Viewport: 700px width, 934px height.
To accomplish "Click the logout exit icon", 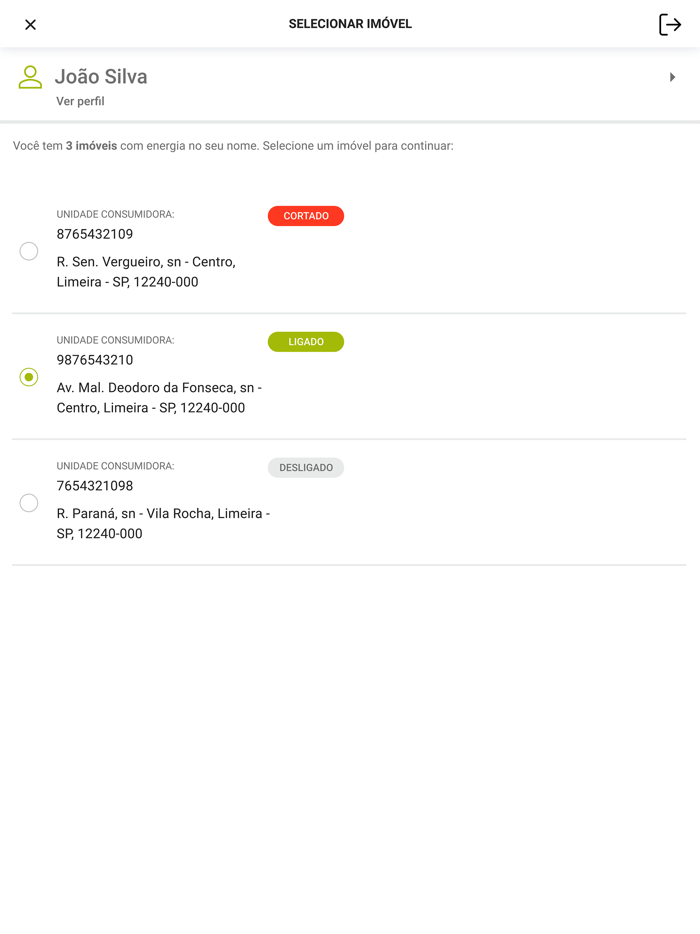I will [x=669, y=25].
